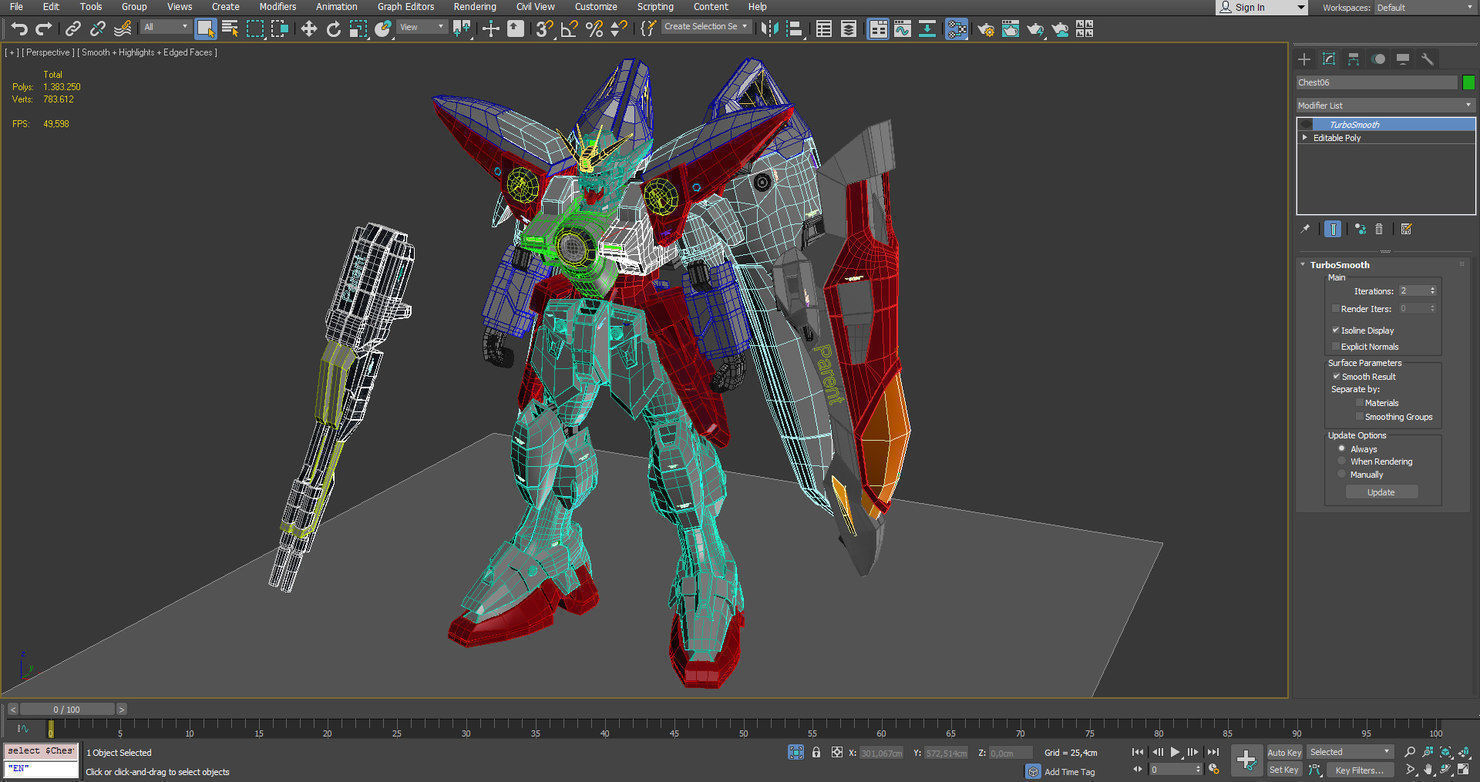Screen dimensions: 1480x782
Task: Open the Sign In dropdown
Action: coord(1261,7)
